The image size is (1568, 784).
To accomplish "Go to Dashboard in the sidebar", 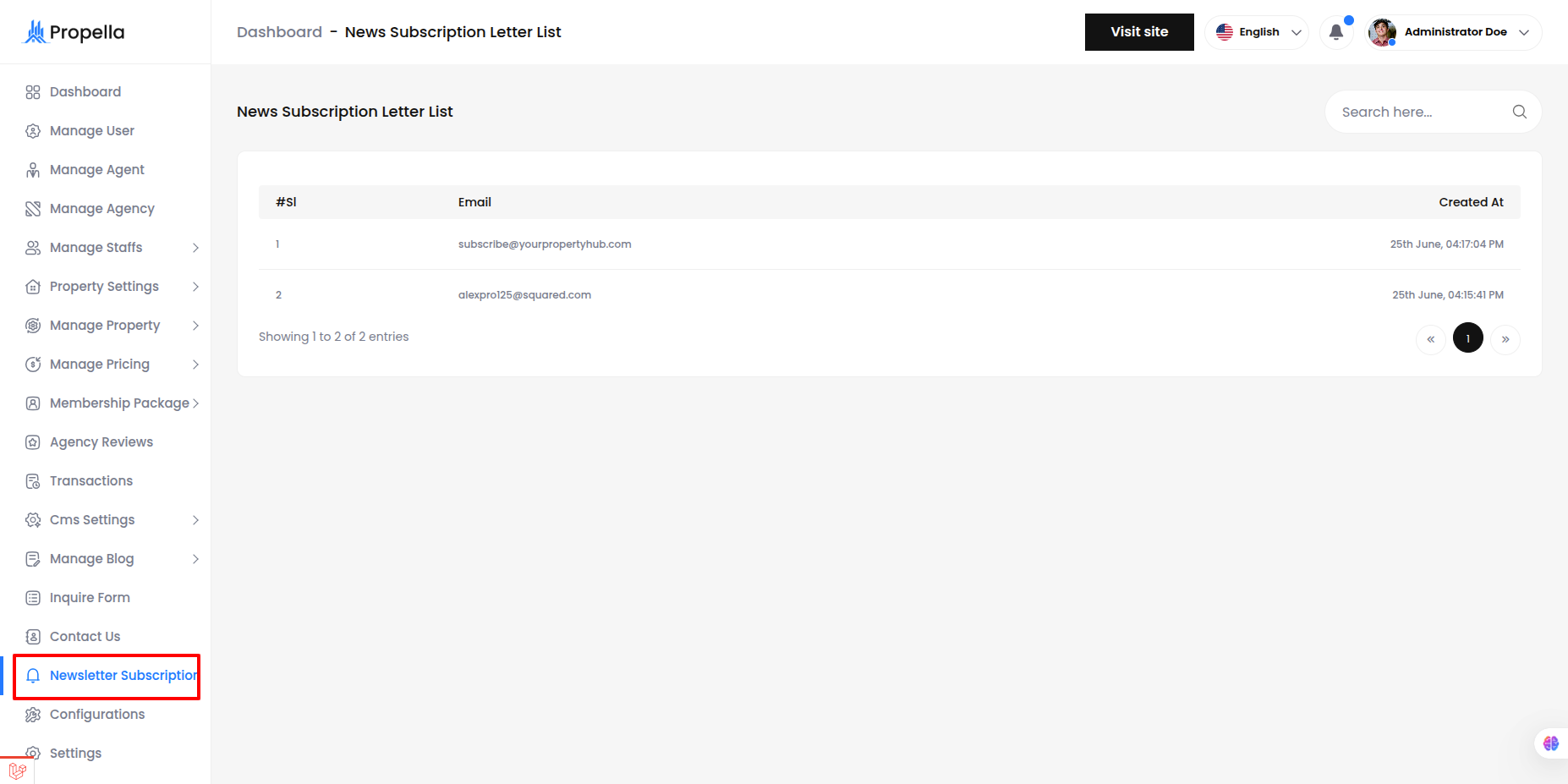I will [x=85, y=92].
